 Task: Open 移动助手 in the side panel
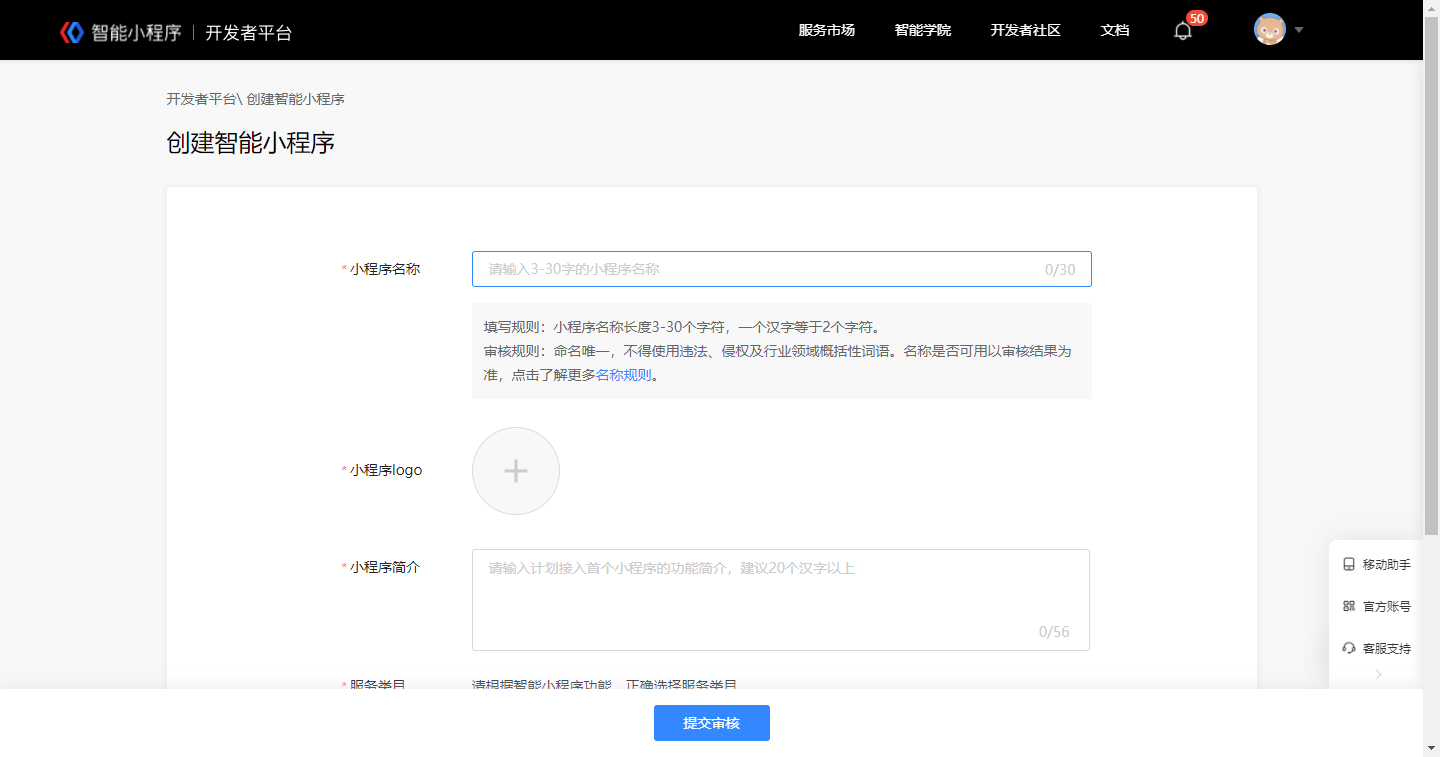pos(1376,565)
